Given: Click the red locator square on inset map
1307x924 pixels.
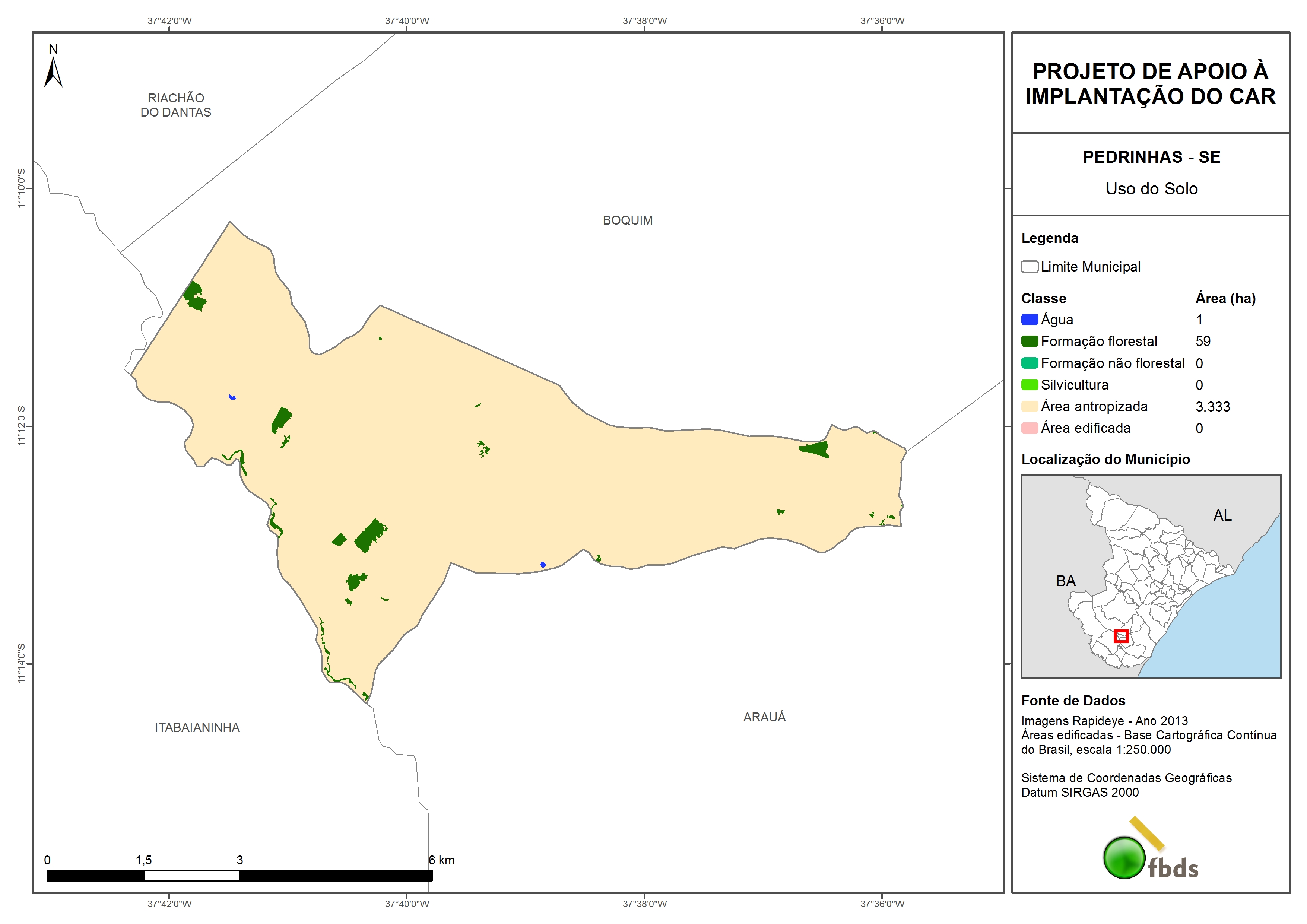Looking at the screenshot, I should click(1121, 636).
